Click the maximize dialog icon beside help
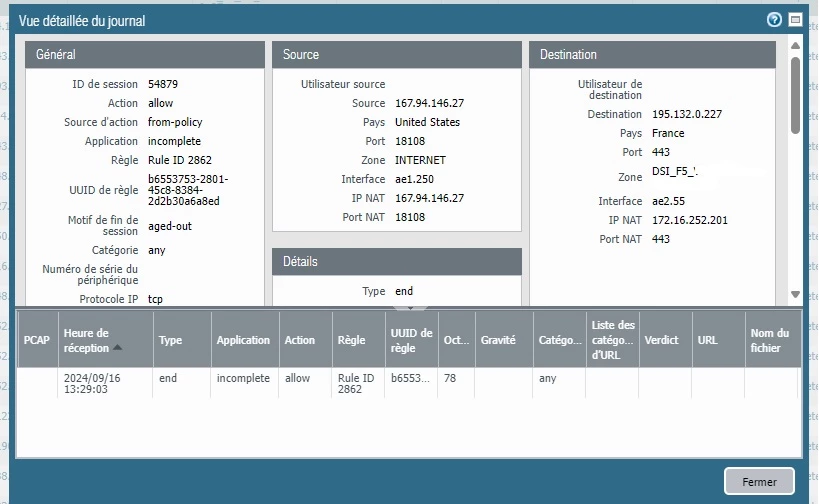819x504 pixels. (x=795, y=20)
